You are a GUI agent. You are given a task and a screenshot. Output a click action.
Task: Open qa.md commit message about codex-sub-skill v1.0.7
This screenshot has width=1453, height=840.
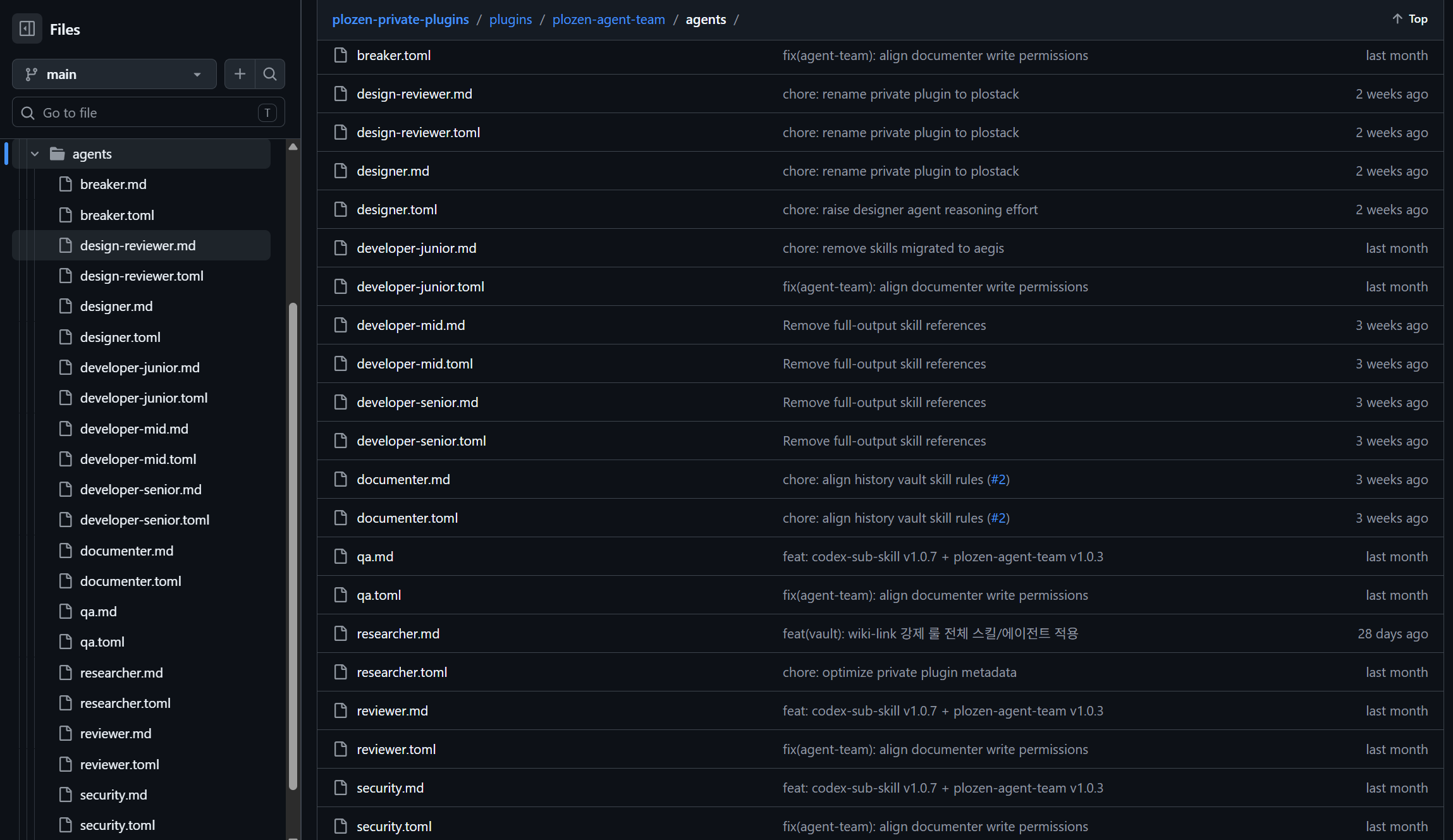click(943, 556)
